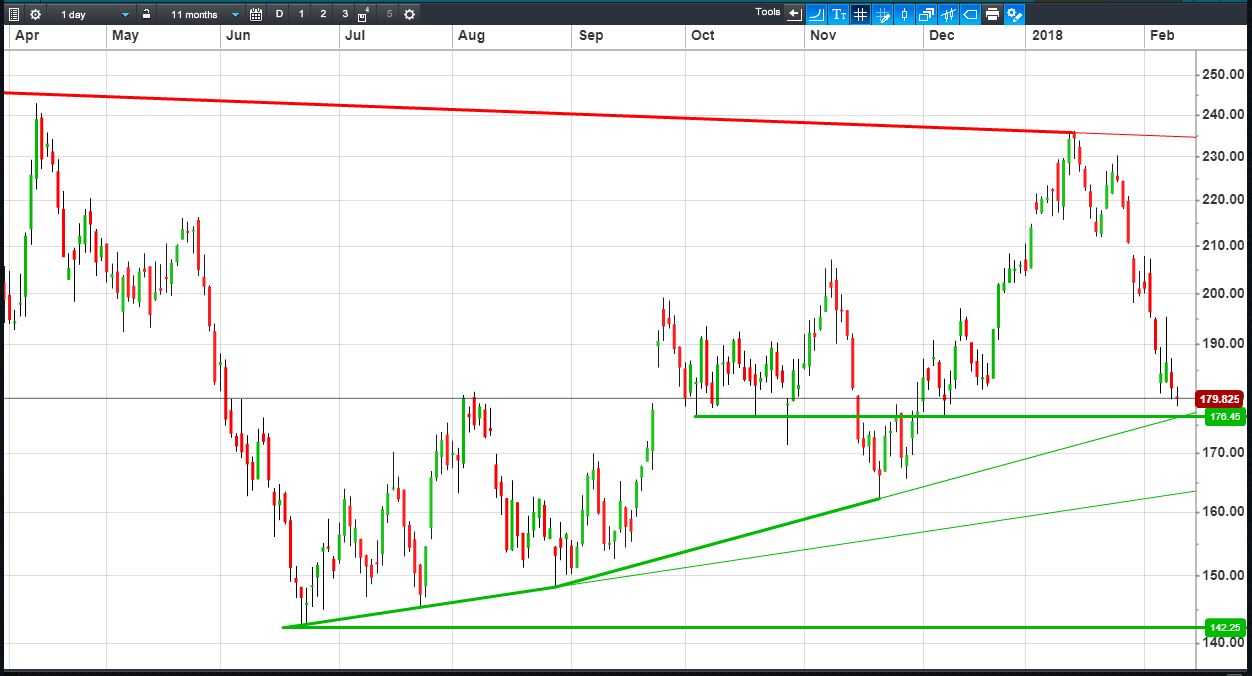This screenshot has height=676, width=1252.
Task: Click the 2018 label on time axis
Action: (x=1047, y=35)
